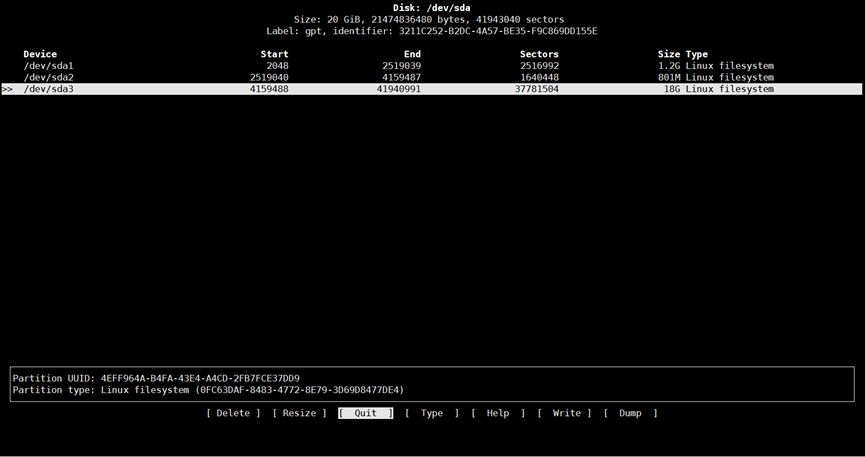Click end sector value 4159487
This screenshot has width=865, height=457.
point(401,77)
